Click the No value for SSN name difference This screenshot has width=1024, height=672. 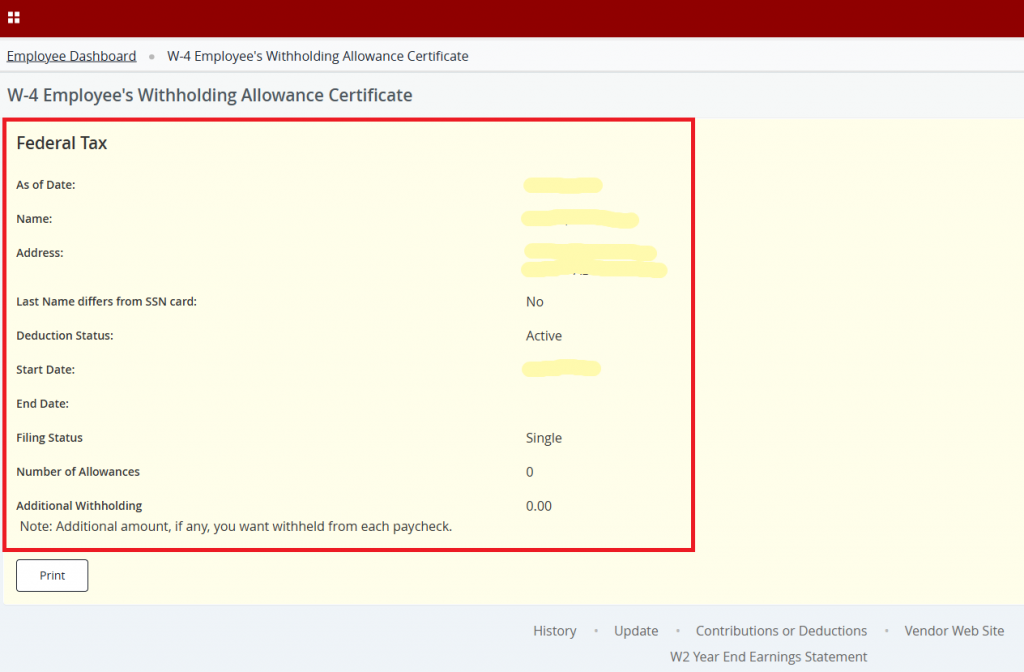coord(535,302)
